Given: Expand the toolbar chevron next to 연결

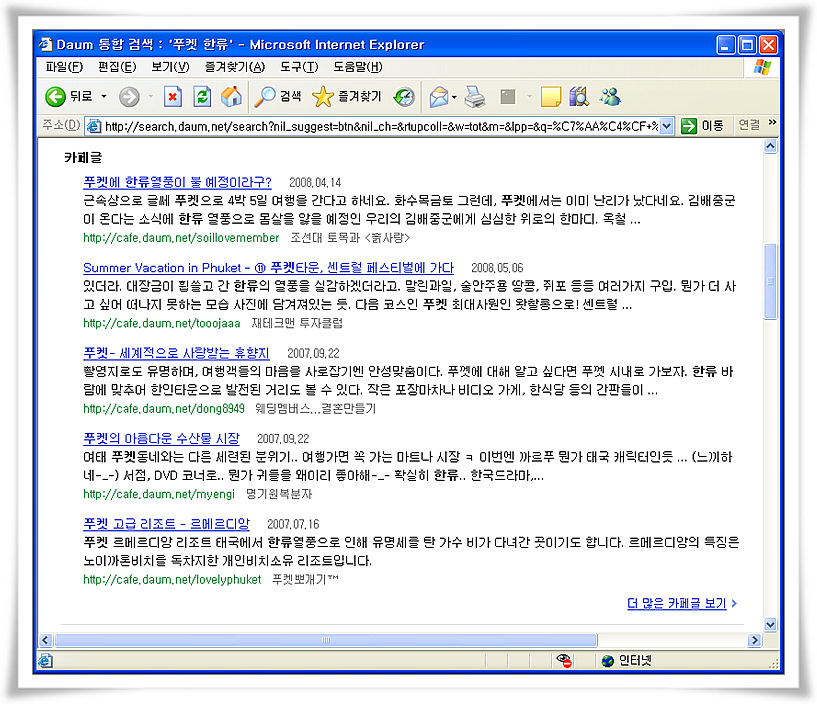Looking at the screenshot, I should click(x=772, y=122).
